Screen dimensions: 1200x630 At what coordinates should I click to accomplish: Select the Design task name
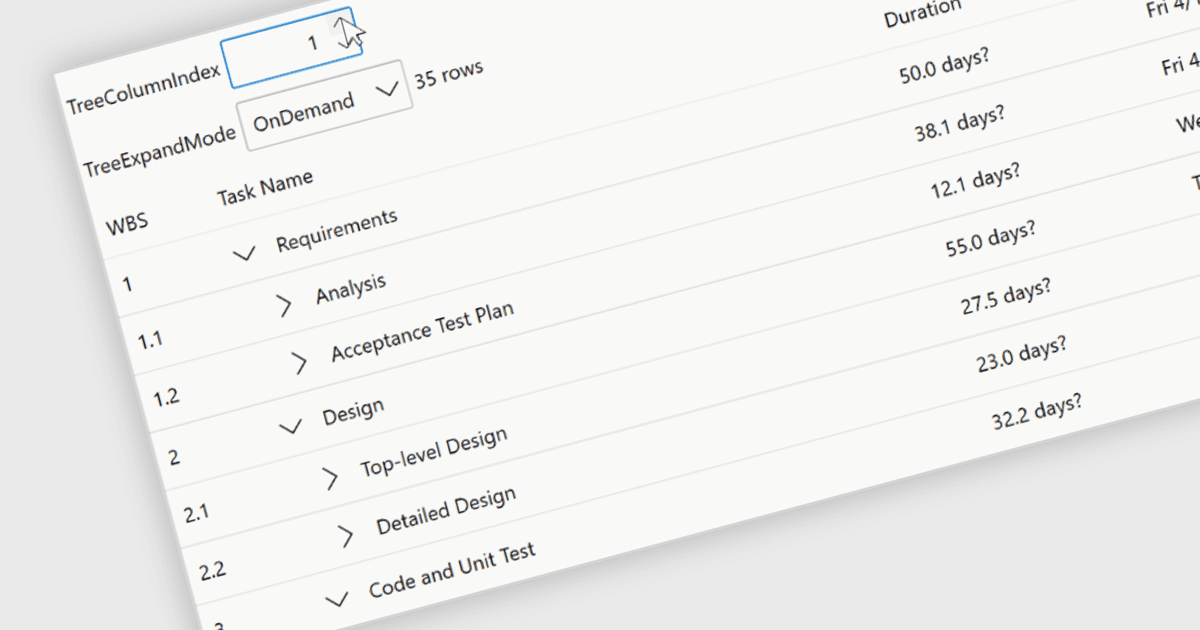pyautogui.click(x=354, y=411)
